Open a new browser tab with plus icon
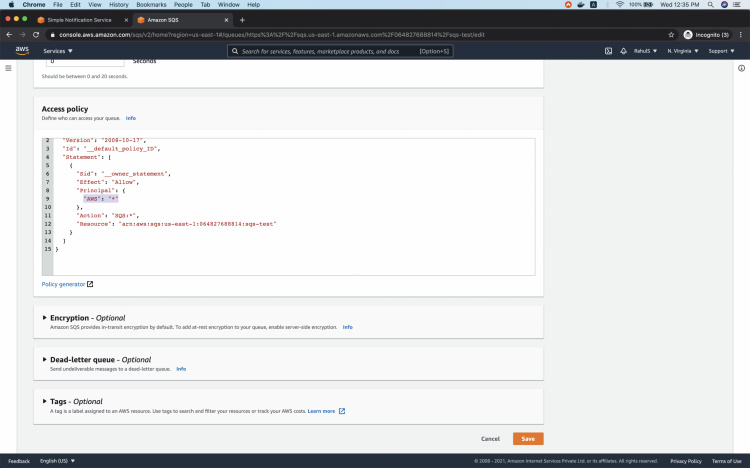This screenshot has height=468, width=750. pos(242,20)
